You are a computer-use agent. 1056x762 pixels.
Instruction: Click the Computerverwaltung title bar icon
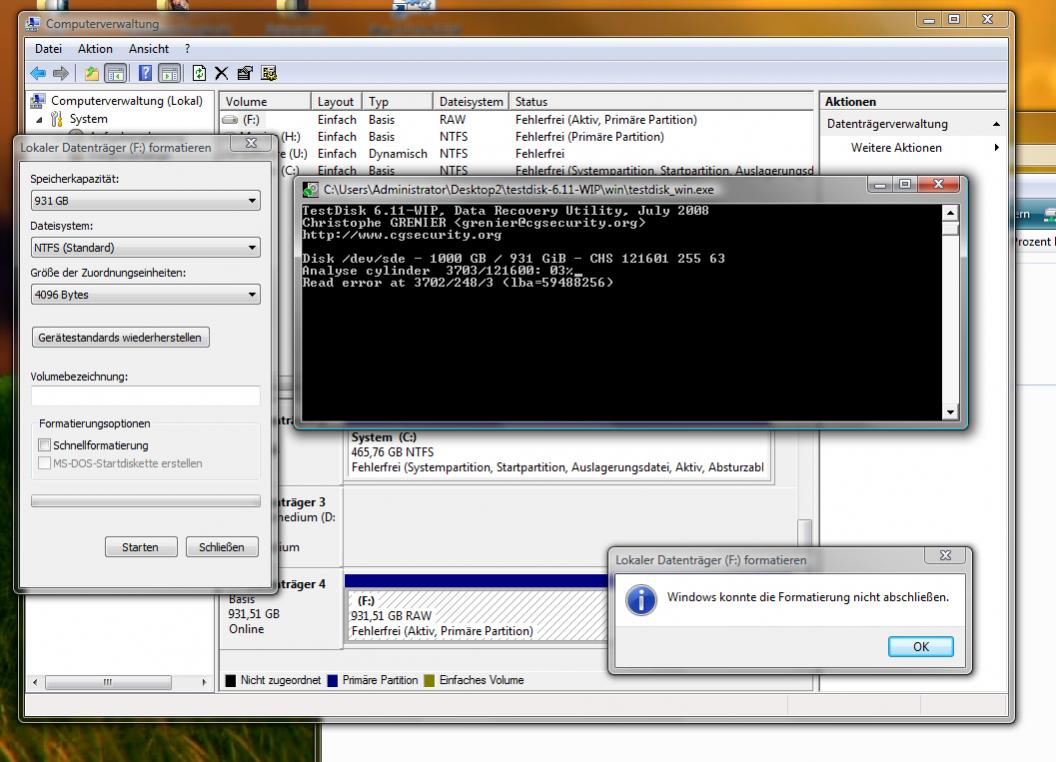click(x=32, y=24)
